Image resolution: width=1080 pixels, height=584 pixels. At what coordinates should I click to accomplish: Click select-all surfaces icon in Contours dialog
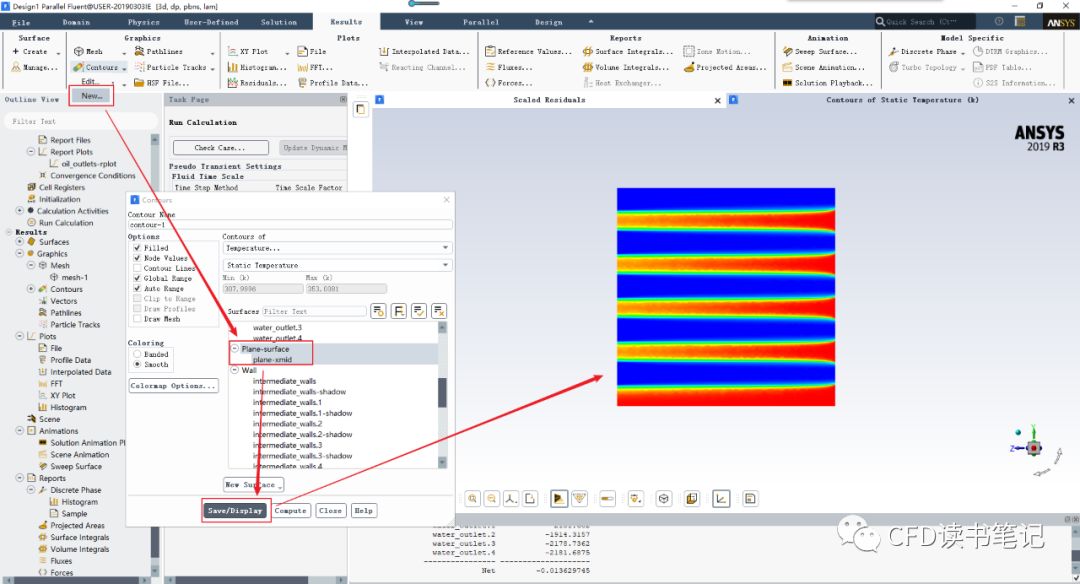point(419,311)
